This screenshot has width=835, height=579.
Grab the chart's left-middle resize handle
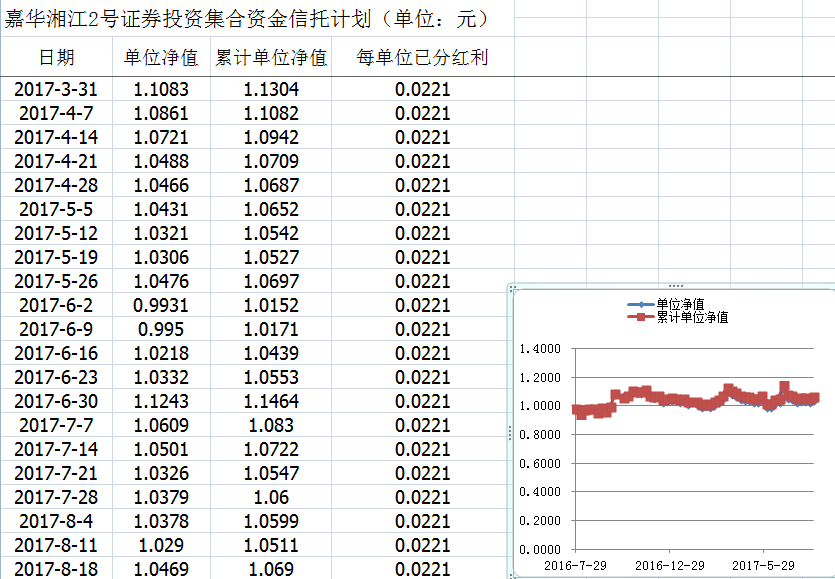click(x=511, y=432)
